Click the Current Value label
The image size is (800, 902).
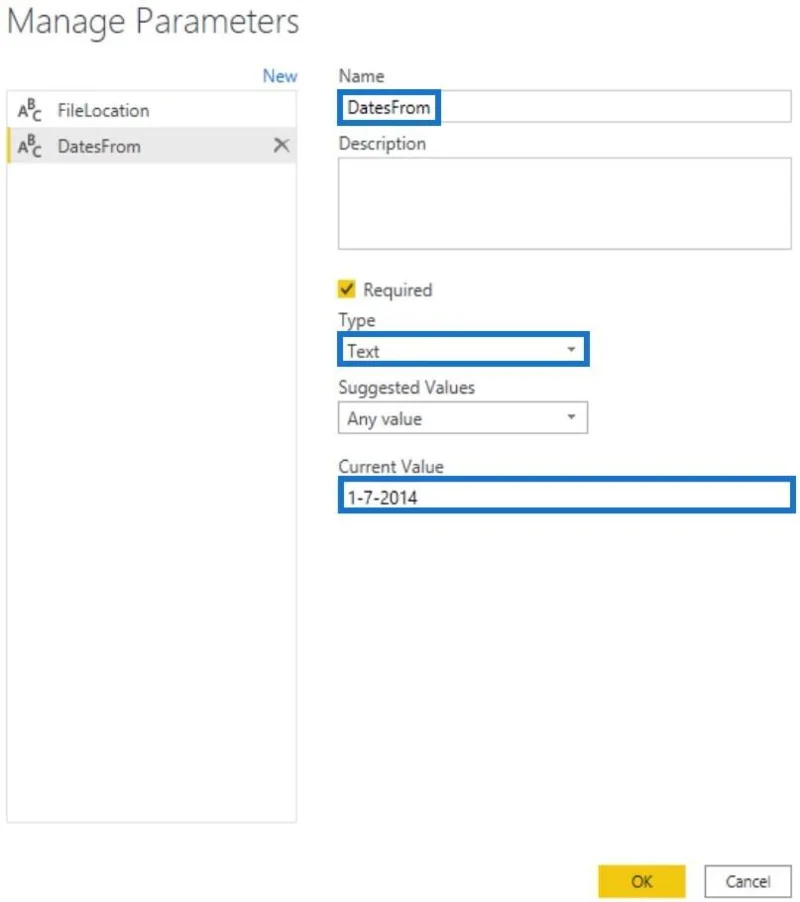tap(391, 467)
